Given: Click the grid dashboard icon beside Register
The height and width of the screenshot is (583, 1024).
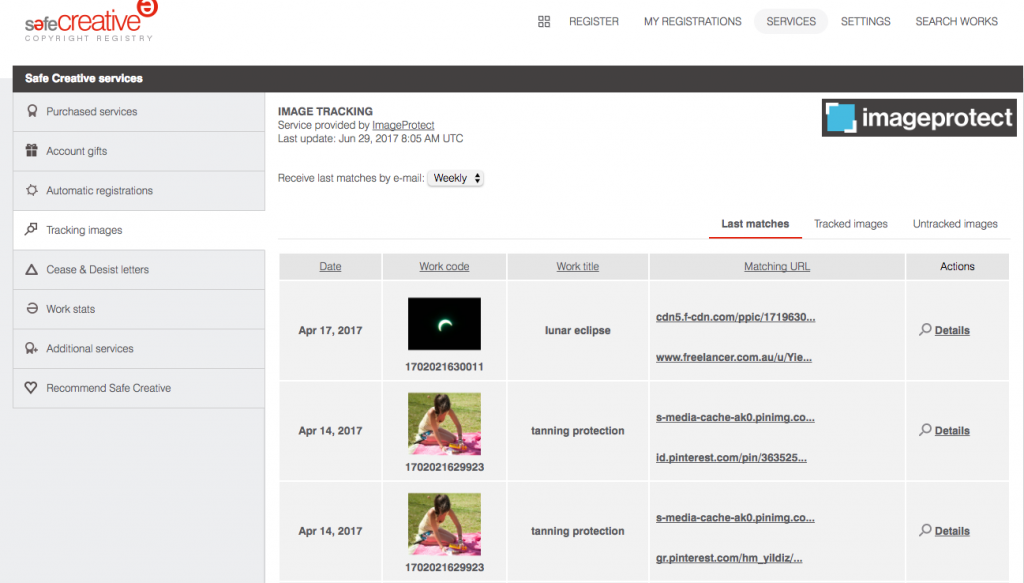Looking at the screenshot, I should (544, 21).
